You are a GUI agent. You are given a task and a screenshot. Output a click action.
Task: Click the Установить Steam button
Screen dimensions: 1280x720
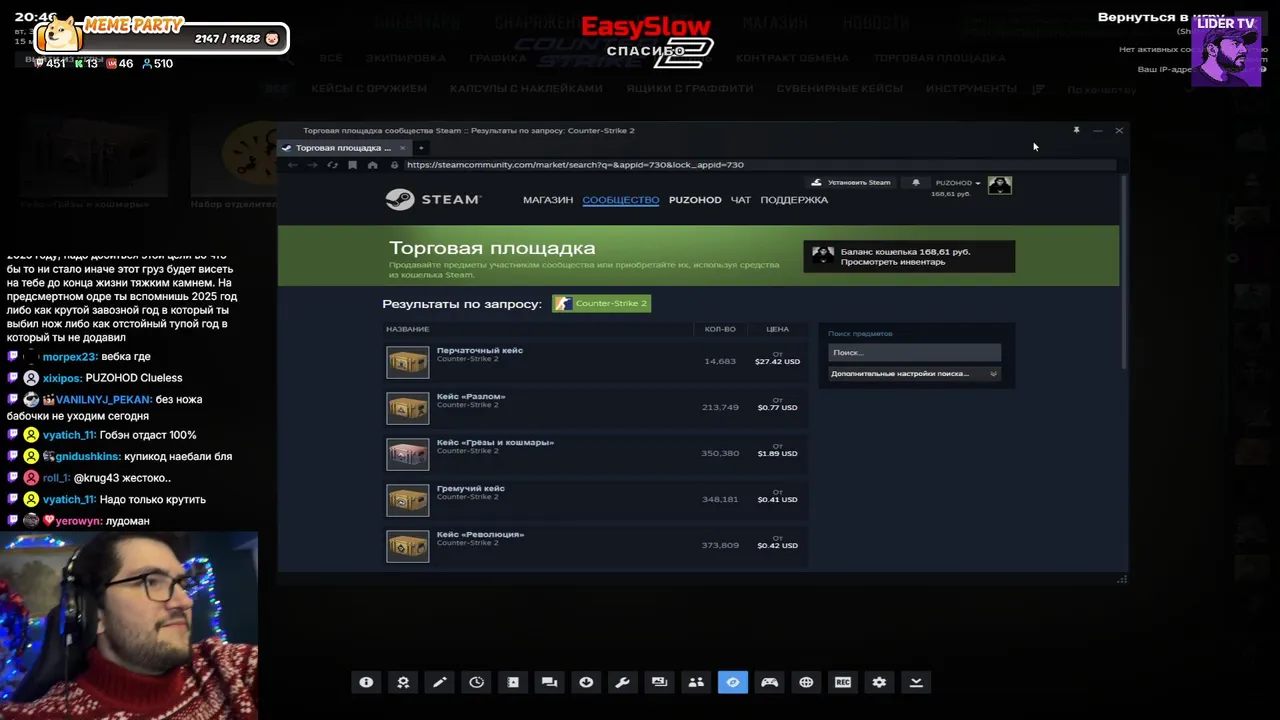pyautogui.click(x=852, y=183)
